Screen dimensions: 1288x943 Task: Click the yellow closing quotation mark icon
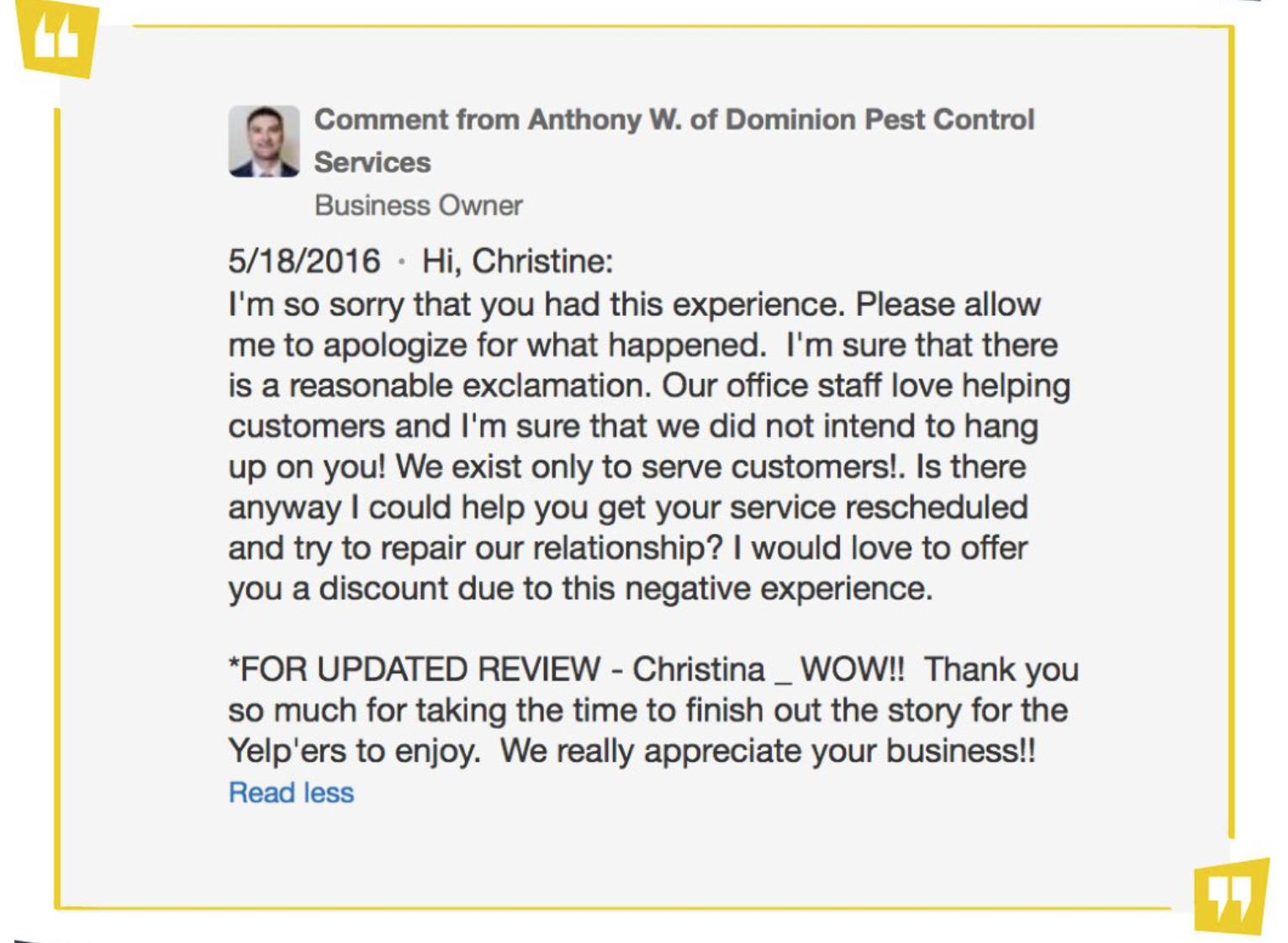point(1231,897)
